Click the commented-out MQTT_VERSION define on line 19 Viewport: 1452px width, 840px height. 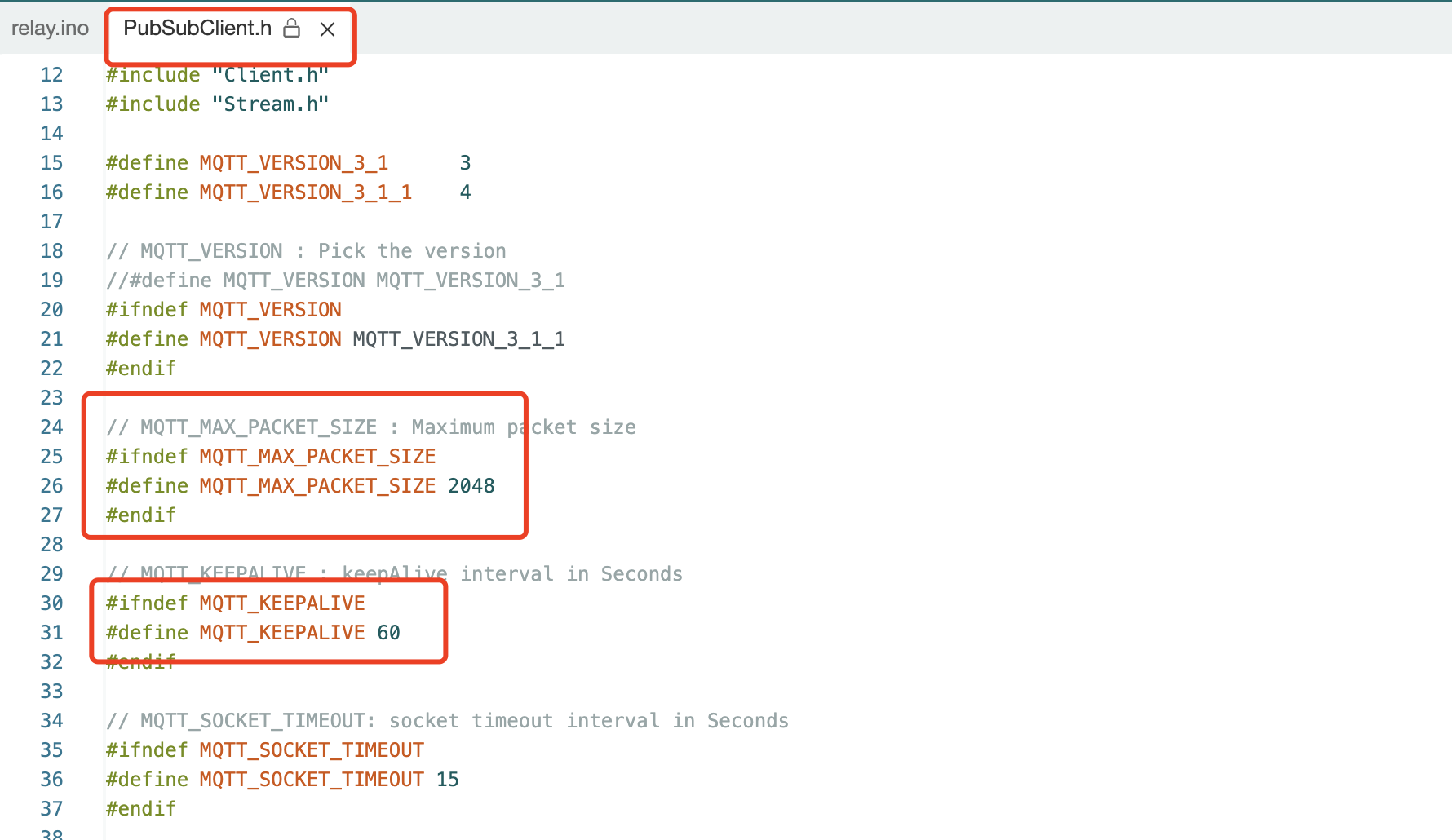point(334,280)
